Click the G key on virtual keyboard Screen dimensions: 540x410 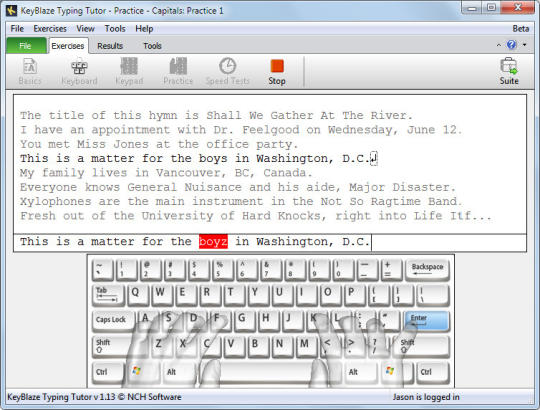click(x=245, y=322)
